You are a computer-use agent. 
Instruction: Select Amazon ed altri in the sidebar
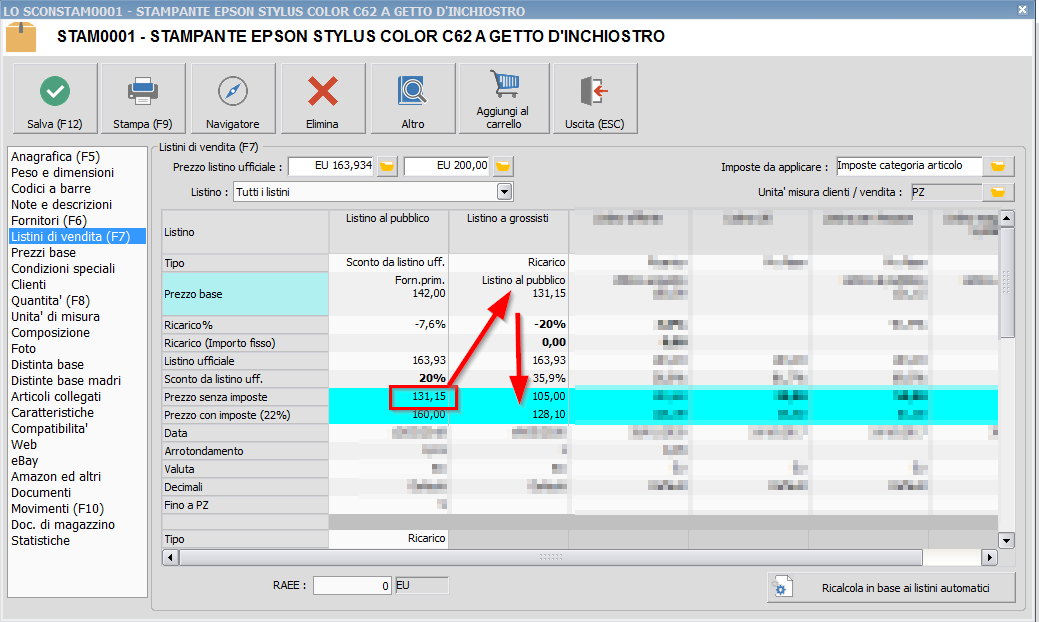pos(56,476)
